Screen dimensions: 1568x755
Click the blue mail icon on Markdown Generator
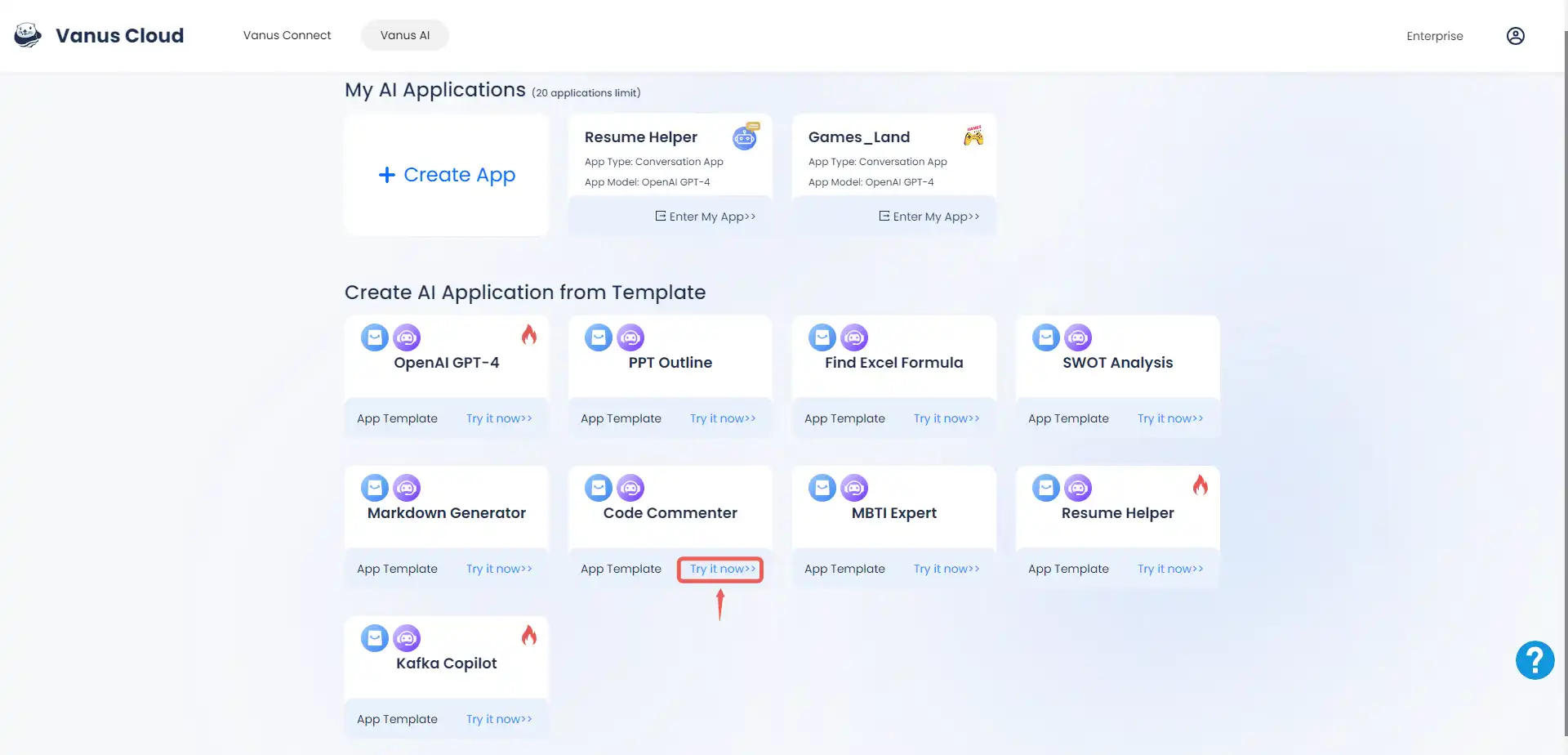(375, 488)
